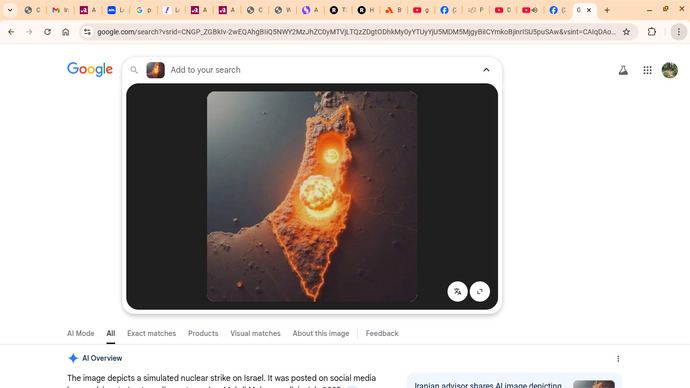Translate text in the image

pos(457,291)
